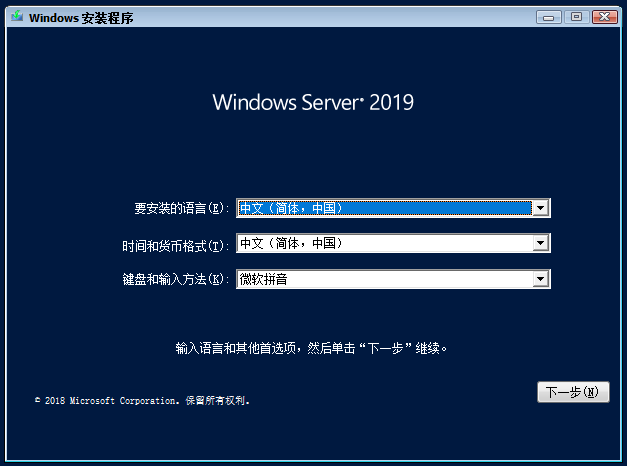
Task: Minimize the Windows 安装程序 window
Action: click(x=549, y=17)
